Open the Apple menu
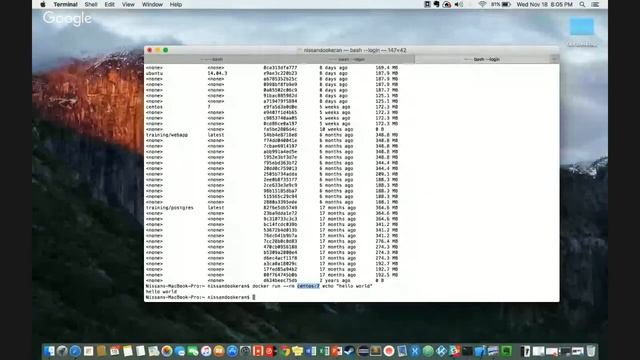The width and height of the screenshot is (640, 360). (x=43, y=4)
